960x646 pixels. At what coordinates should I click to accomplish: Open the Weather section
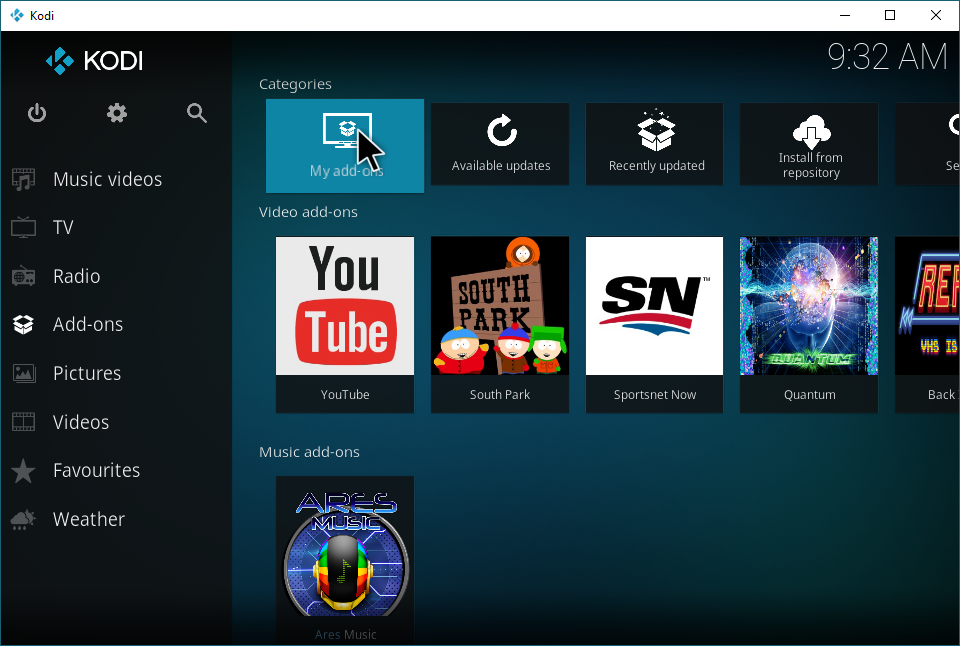(x=89, y=519)
